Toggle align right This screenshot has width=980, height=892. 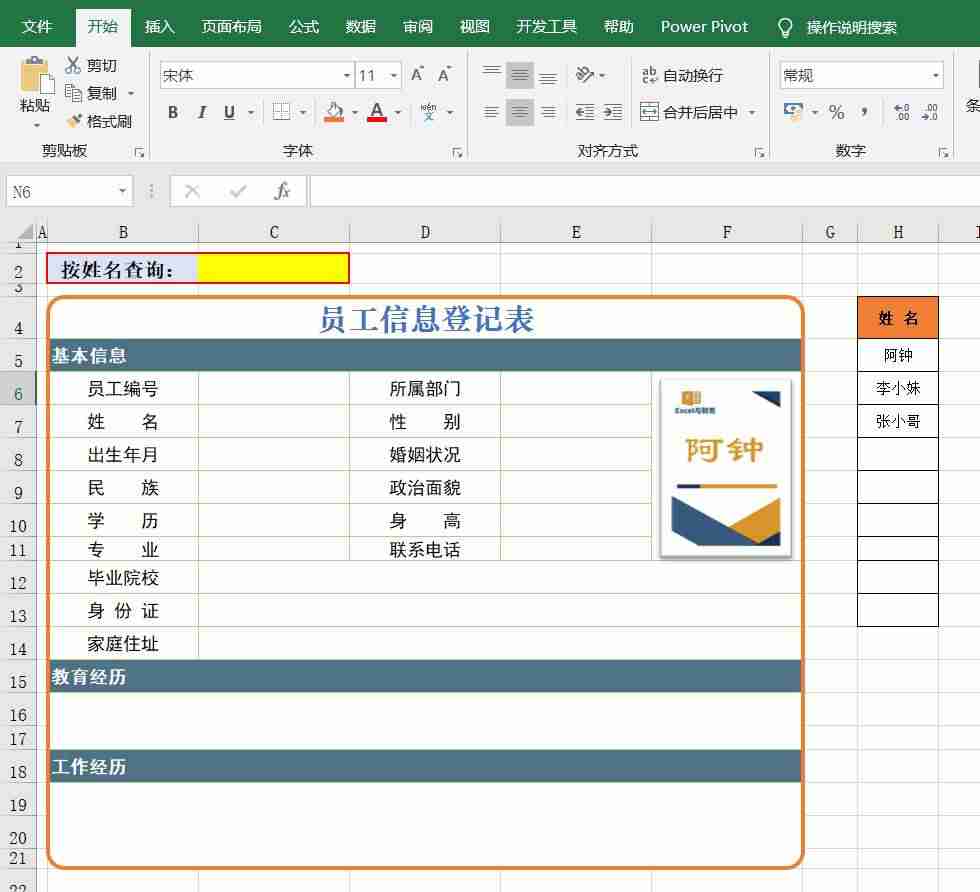click(548, 113)
